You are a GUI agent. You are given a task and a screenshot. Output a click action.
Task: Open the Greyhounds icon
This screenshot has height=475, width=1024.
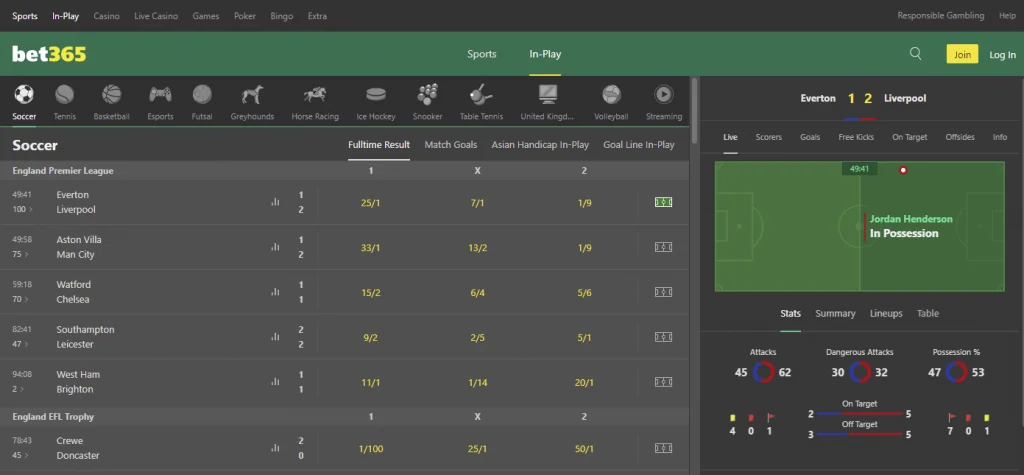(x=252, y=95)
